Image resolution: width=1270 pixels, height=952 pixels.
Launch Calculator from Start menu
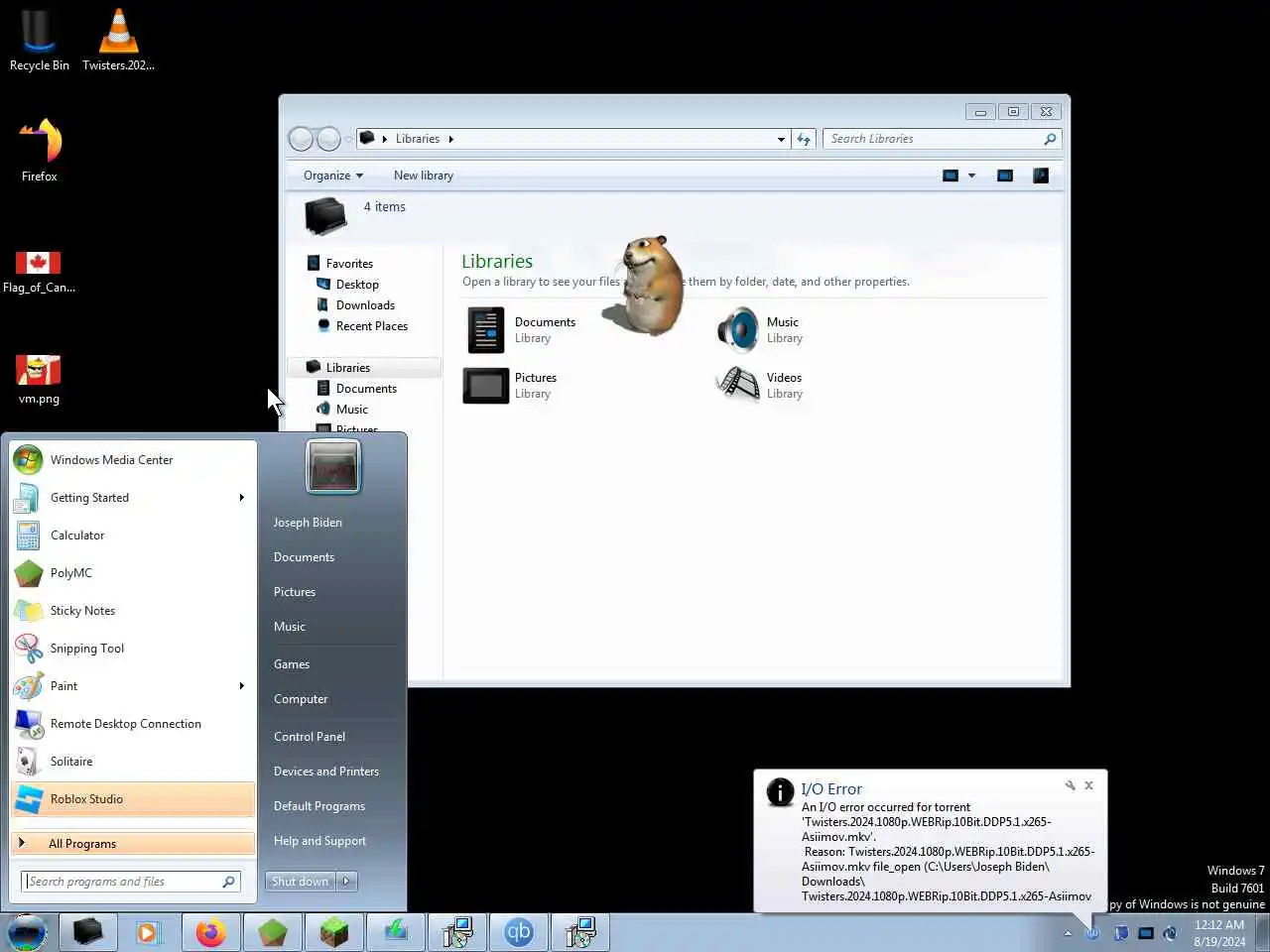pyautogui.click(x=133, y=535)
